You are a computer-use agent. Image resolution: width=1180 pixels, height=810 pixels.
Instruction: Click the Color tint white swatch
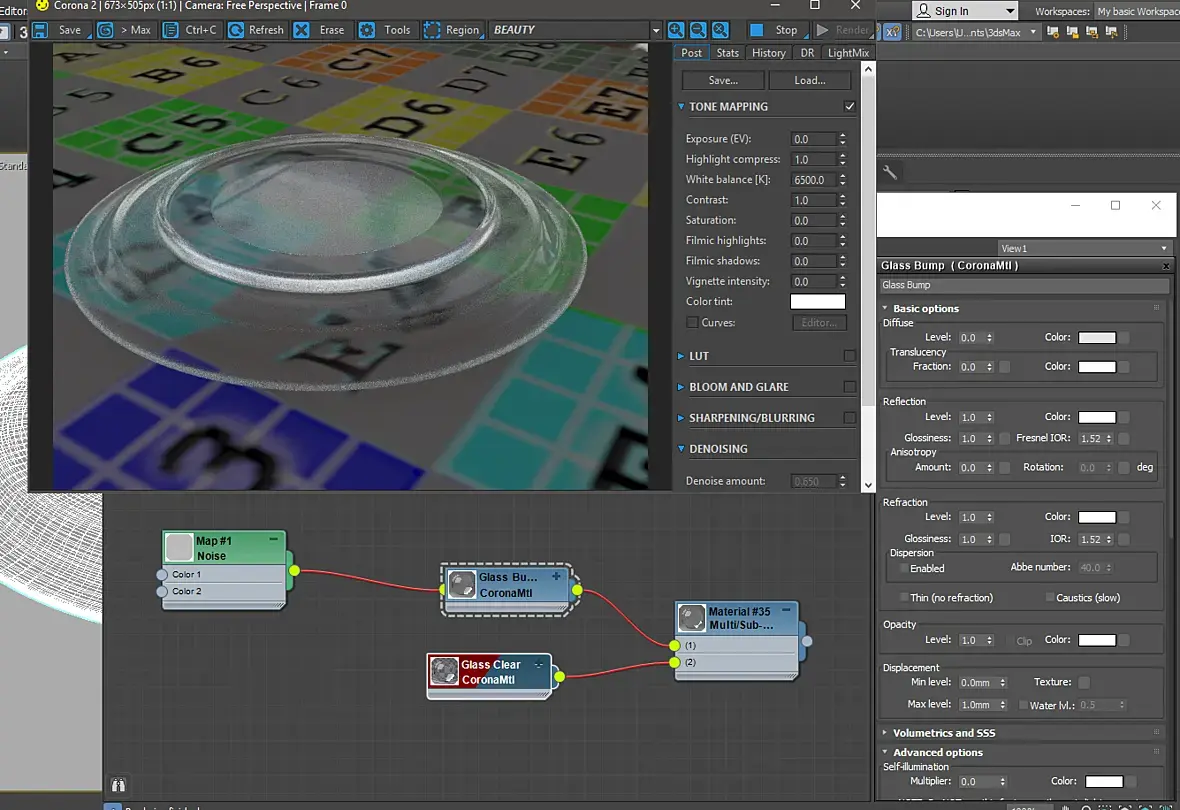[817, 301]
